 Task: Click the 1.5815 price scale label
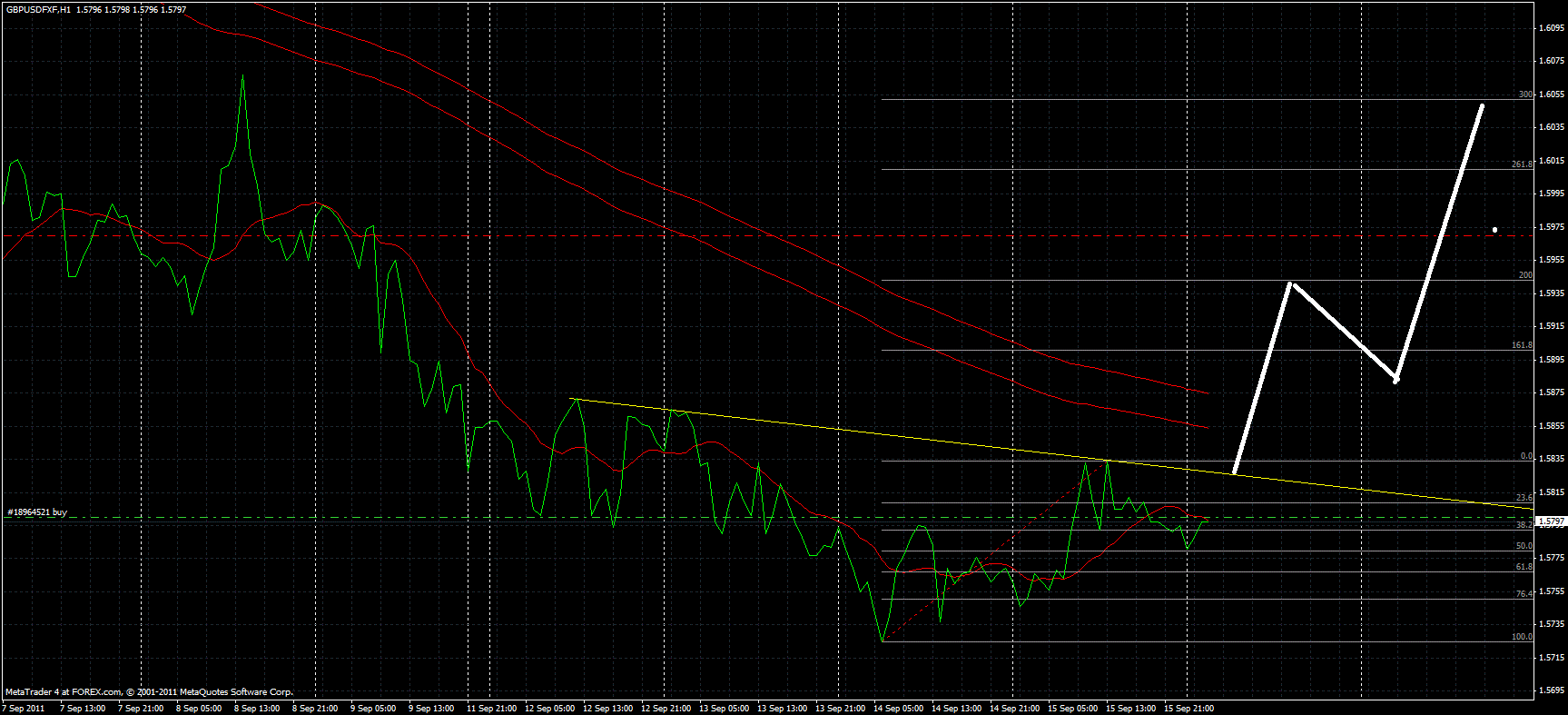point(1552,492)
